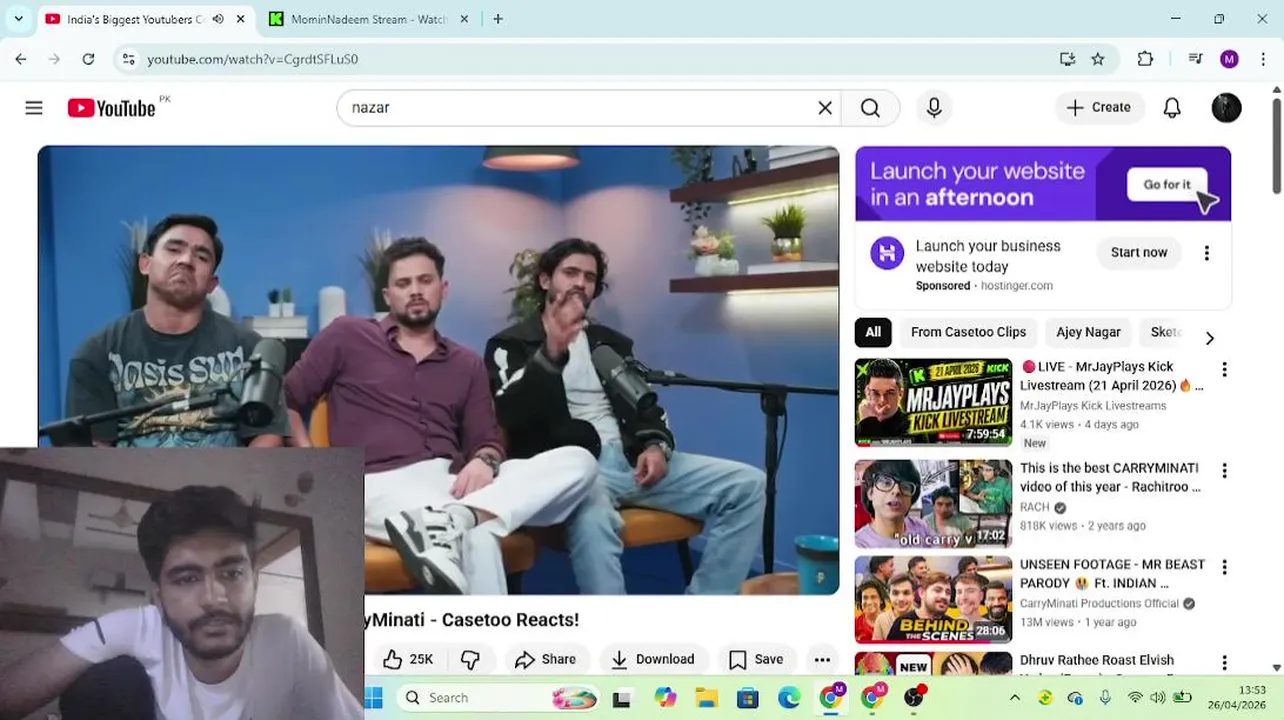Open options for UNSEEN FOOTAGE MR BEAST video
This screenshot has width=1284, height=720.
pos(1224,567)
